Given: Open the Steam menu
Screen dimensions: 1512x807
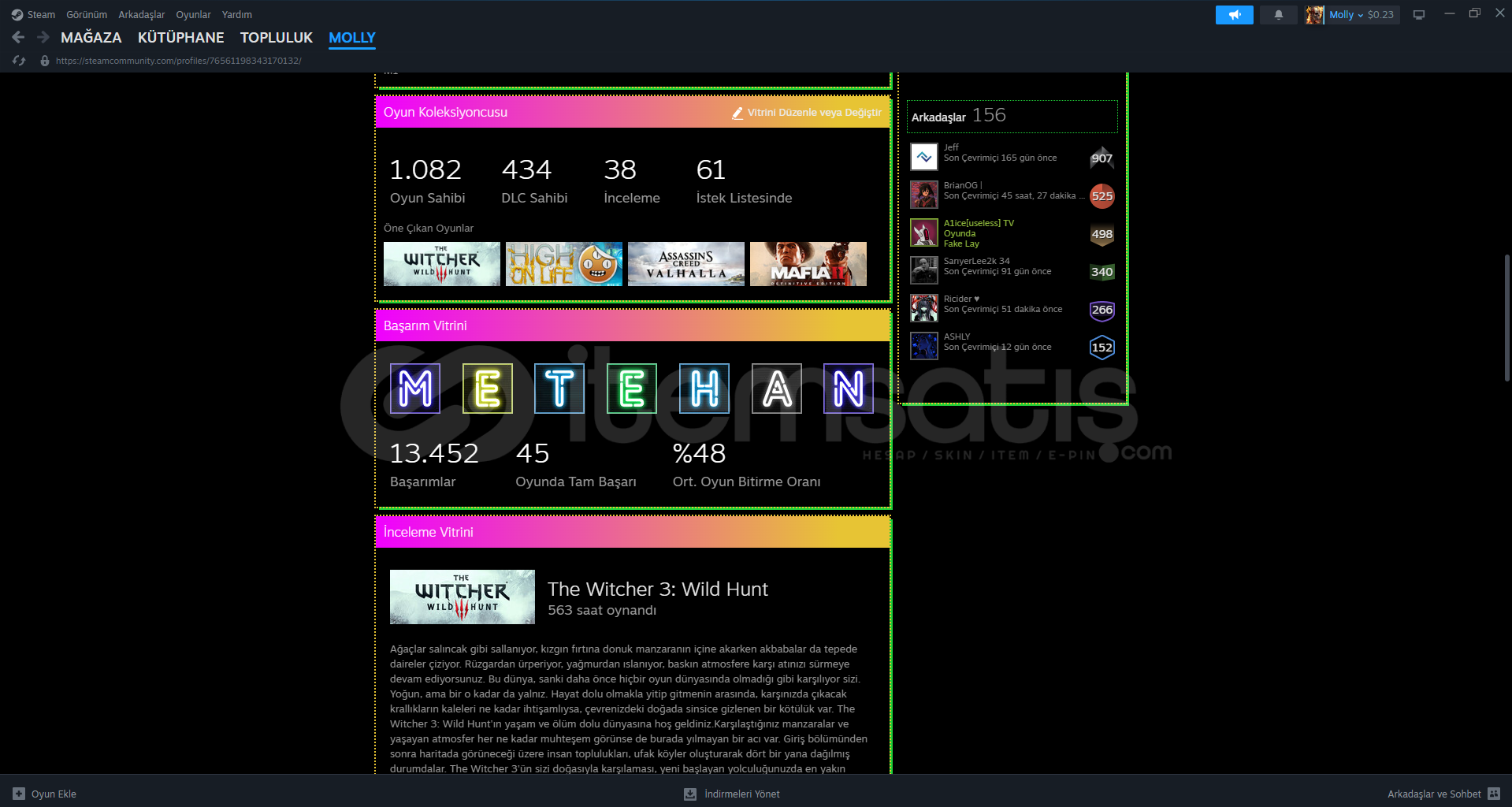Looking at the screenshot, I should (41, 15).
